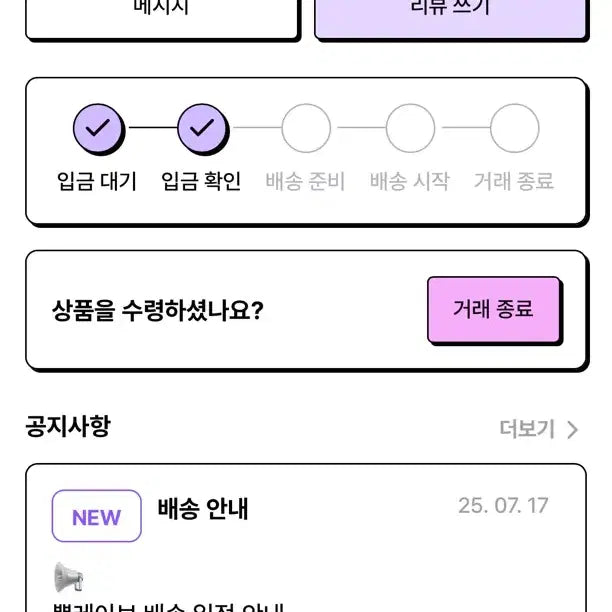
Task: Select the 배송 시작 step circle
Action: pyautogui.click(x=410, y=128)
